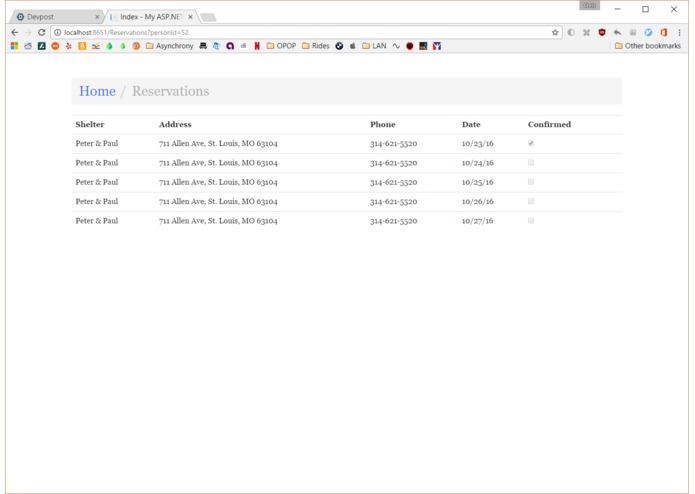695x494 pixels.
Task: Open the Apple logo bookmark
Action: tap(352, 46)
